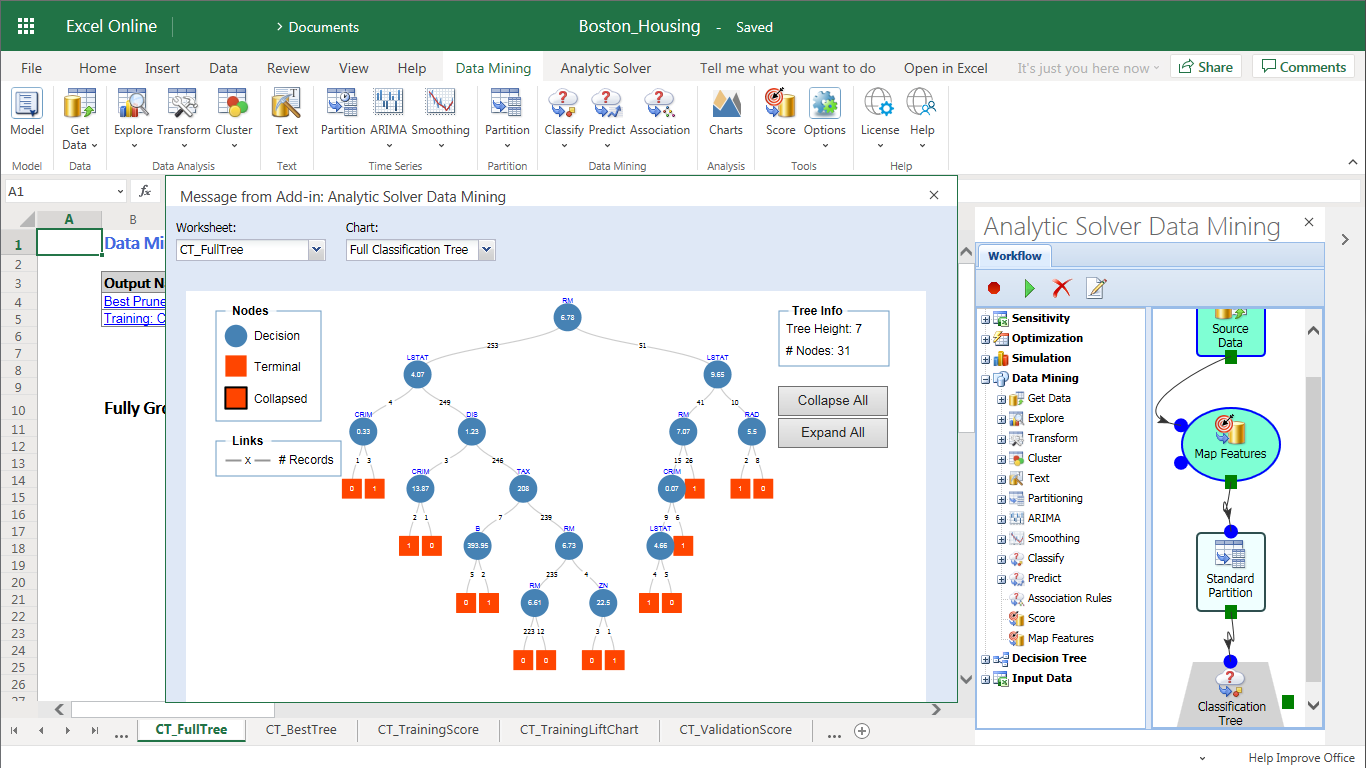Viewport: 1366px width, 768px height.
Task: Open the Insert ribbon tab
Action: tap(162, 68)
